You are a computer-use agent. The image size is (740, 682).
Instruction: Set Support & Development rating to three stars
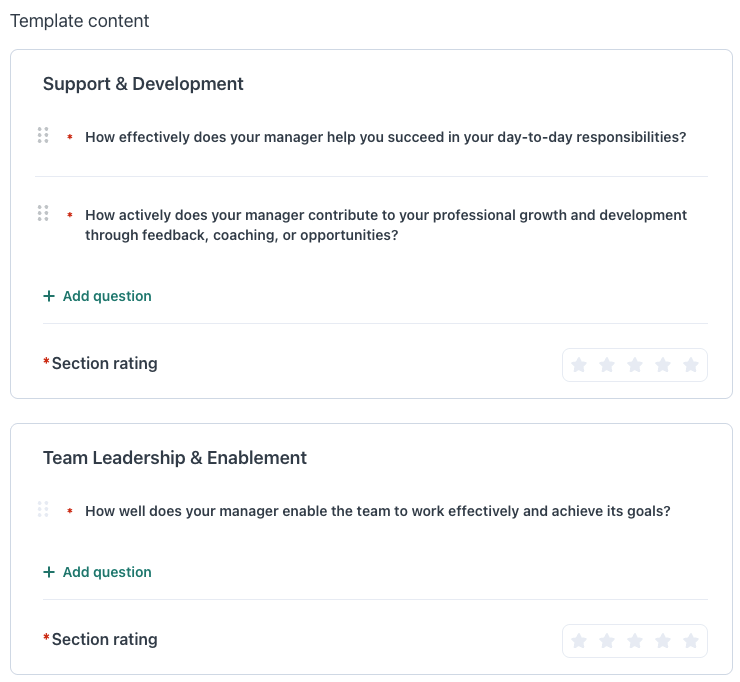tap(635, 365)
